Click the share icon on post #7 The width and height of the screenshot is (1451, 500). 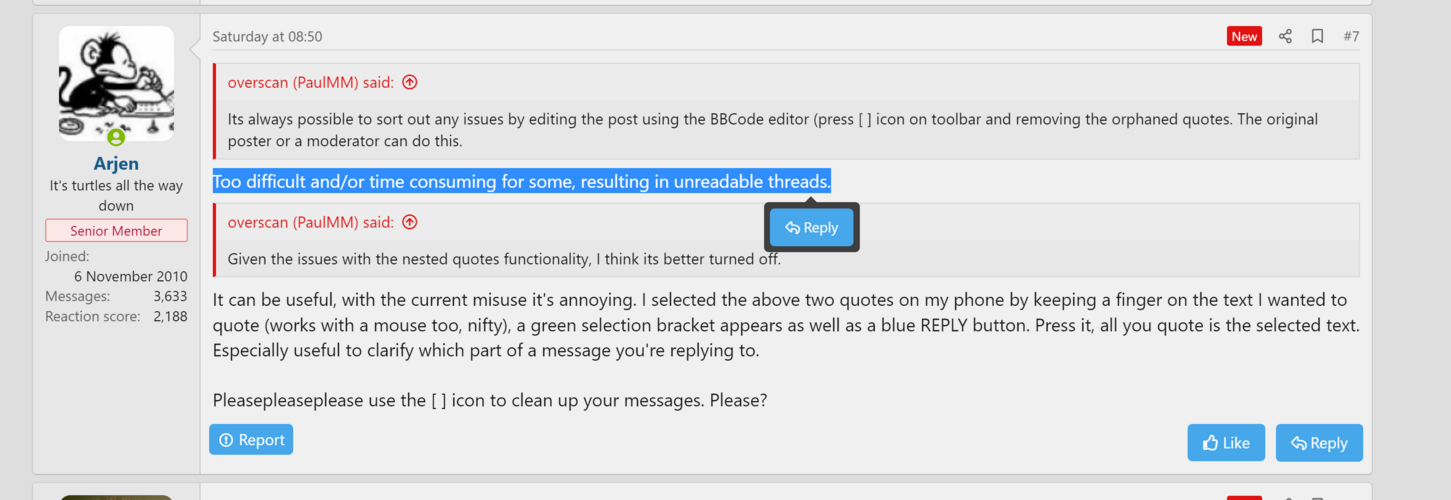tap(1285, 36)
